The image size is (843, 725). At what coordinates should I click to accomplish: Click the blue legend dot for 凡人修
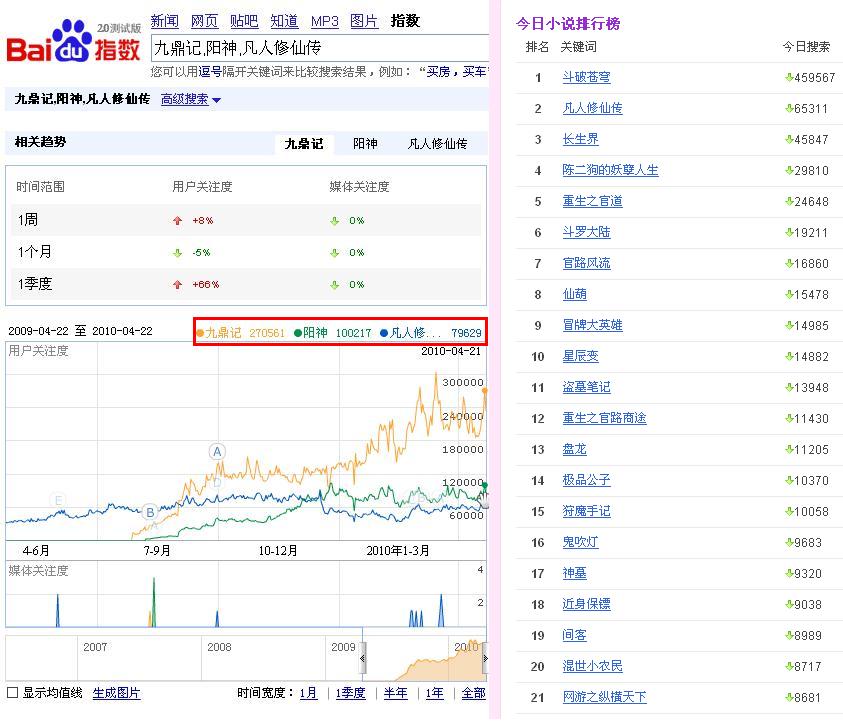pos(384,333)
